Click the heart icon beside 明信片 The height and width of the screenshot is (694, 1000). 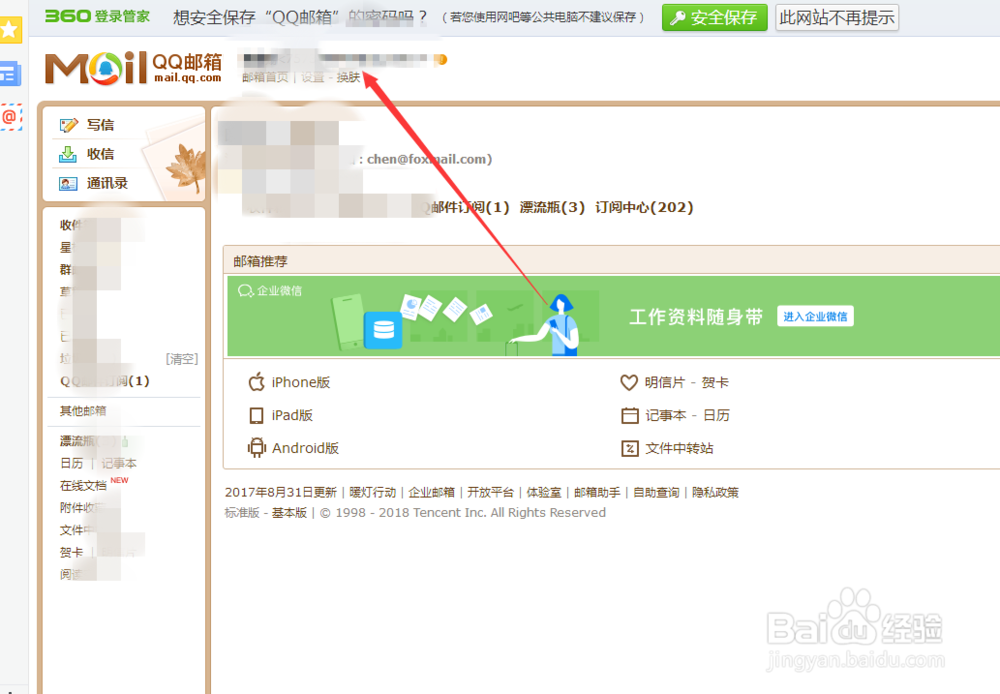click(629, 383)
